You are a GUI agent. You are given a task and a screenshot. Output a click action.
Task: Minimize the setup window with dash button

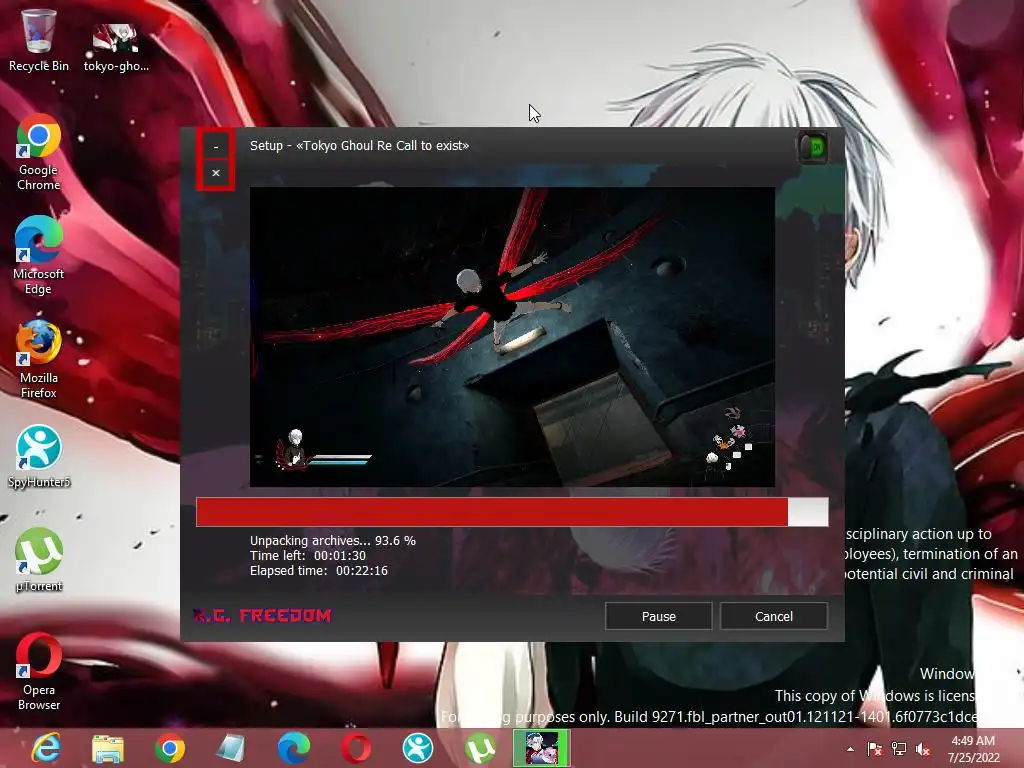[x=216, y=146]
